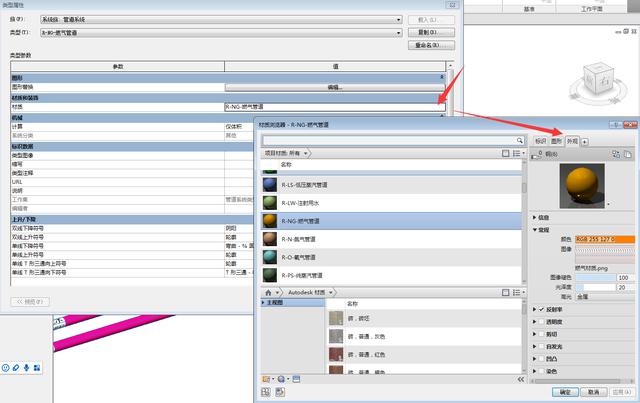This screenshot has width=640, height=403.
Task: Click the 复制 button in type properties
Action: 422,32
